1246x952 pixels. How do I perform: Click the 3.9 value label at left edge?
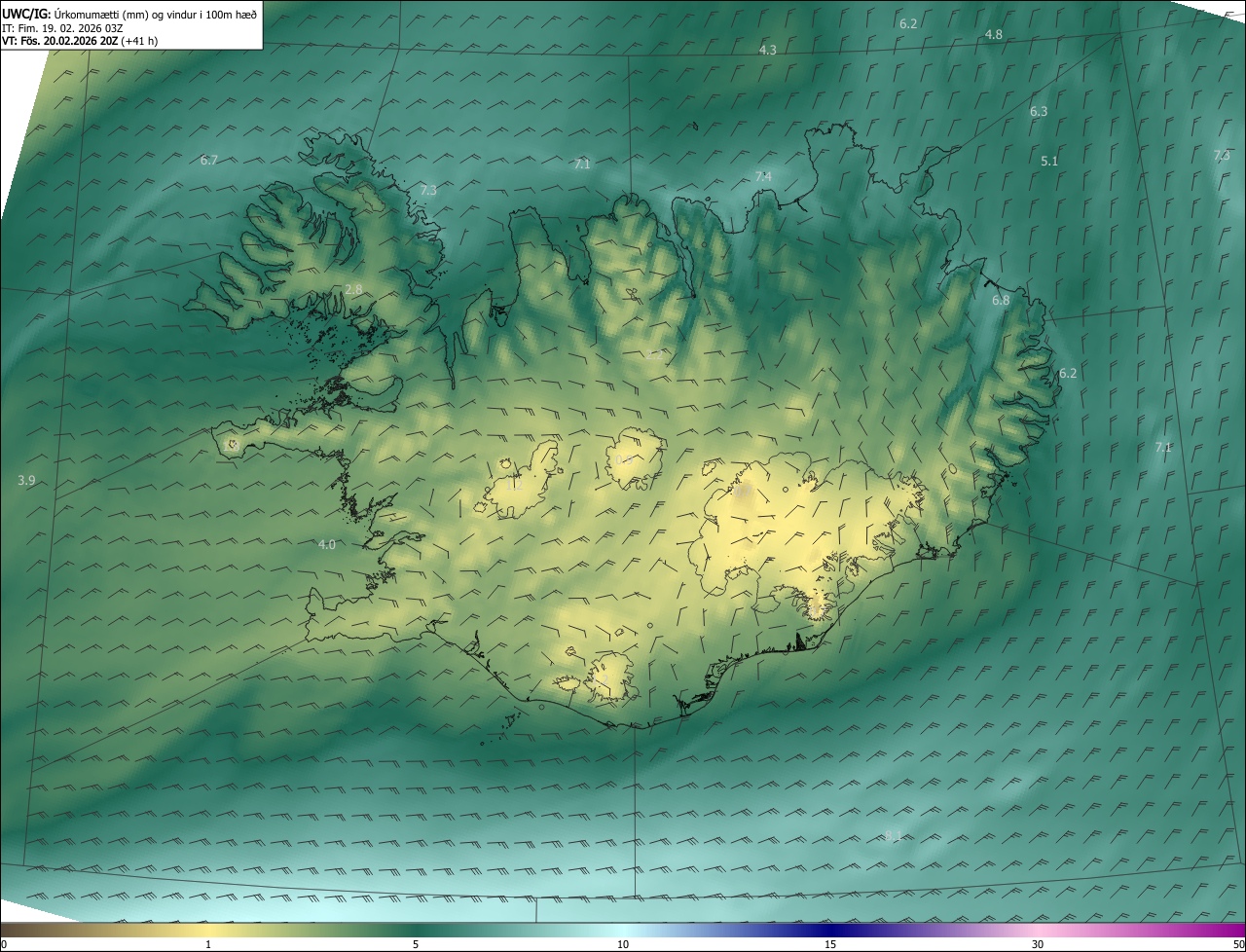click(27, 481)
